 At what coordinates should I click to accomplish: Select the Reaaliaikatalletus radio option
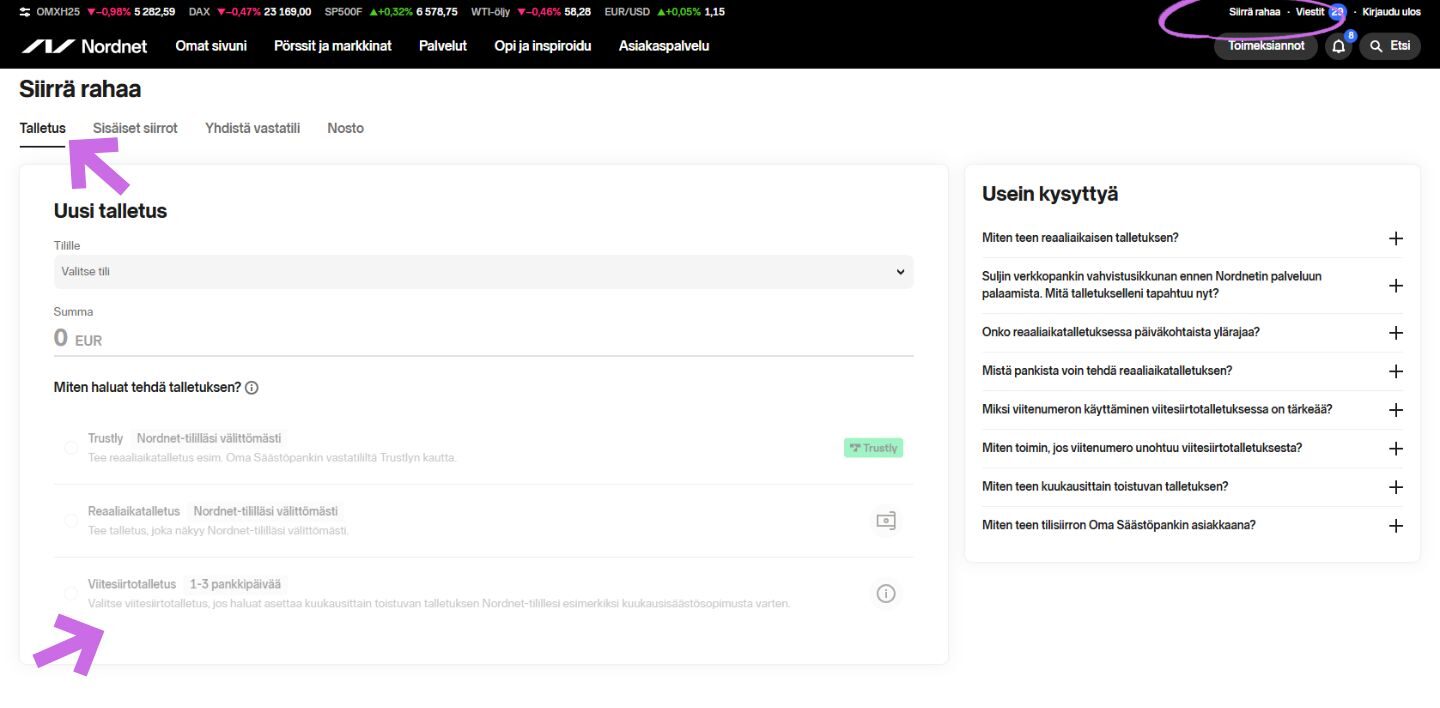71,521
